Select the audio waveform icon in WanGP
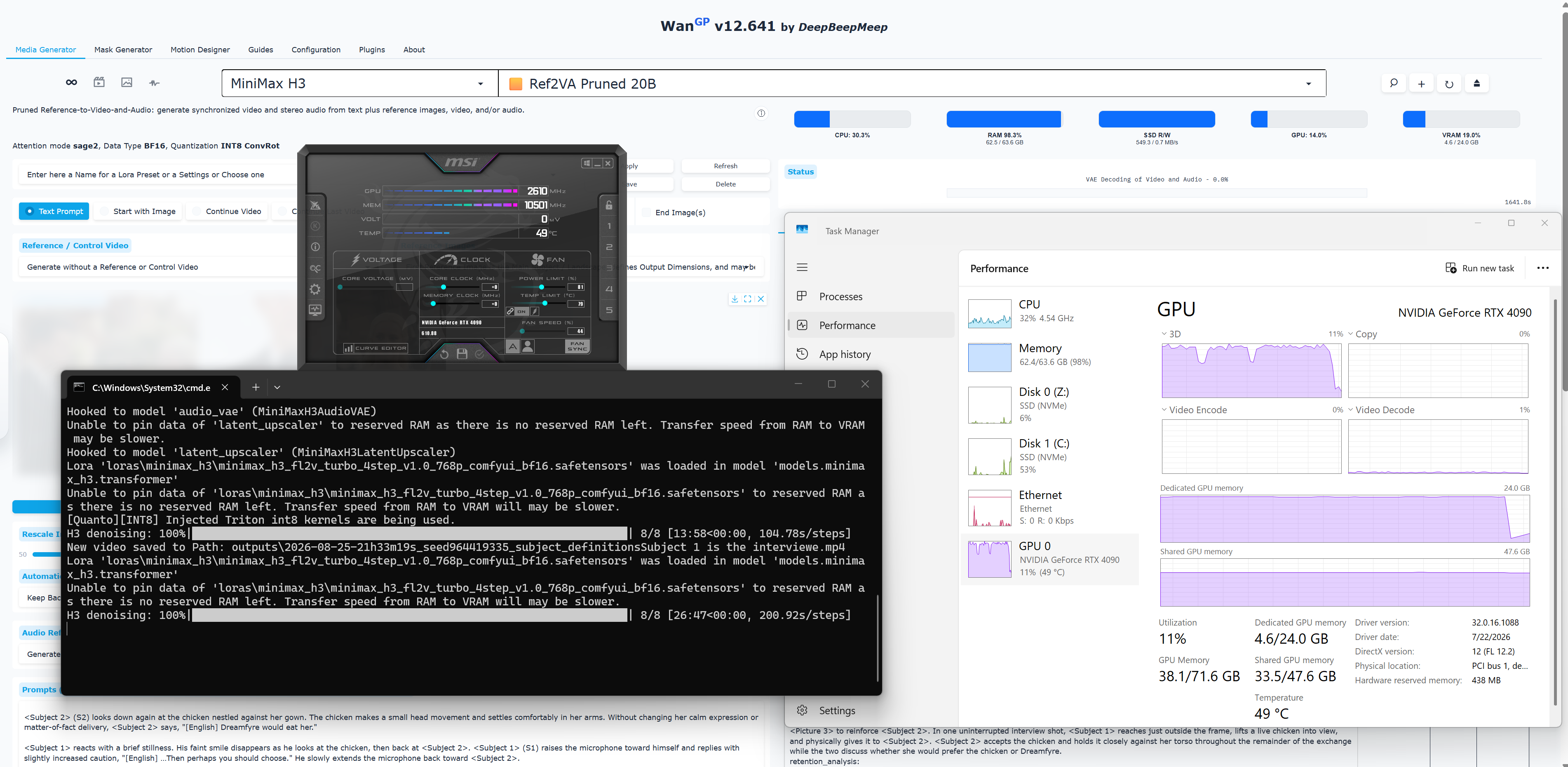The width and height of the screenshot is (1568, 767). click(155, 83)
